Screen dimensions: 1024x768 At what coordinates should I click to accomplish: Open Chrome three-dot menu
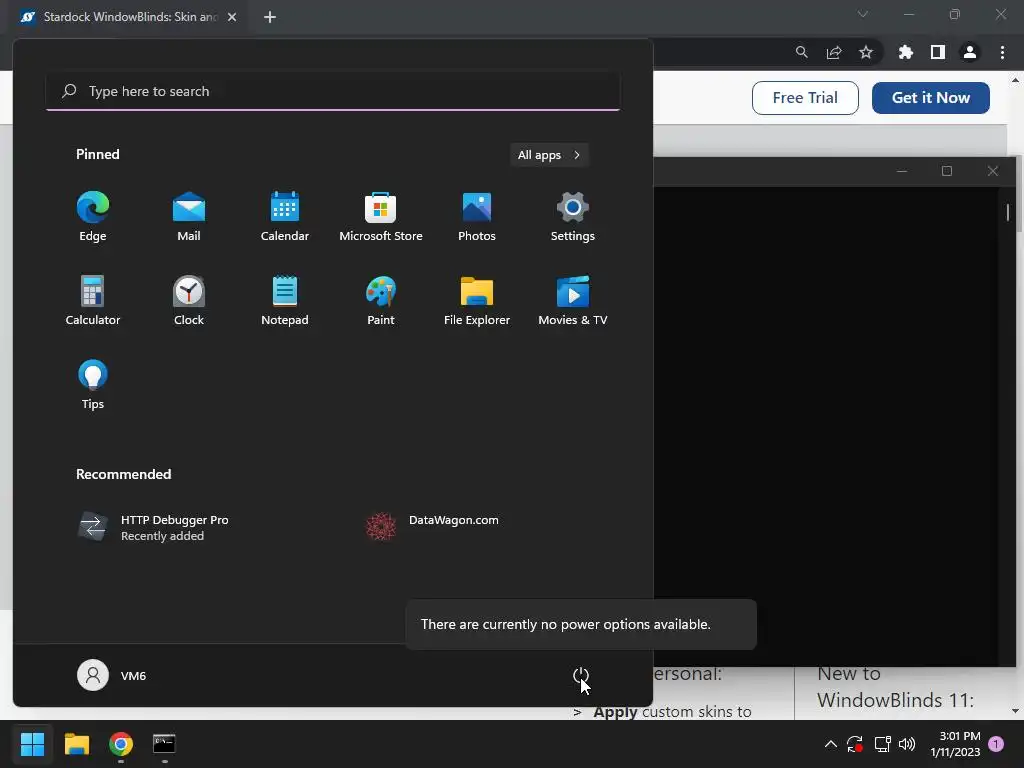click(x=1002, y=52)
